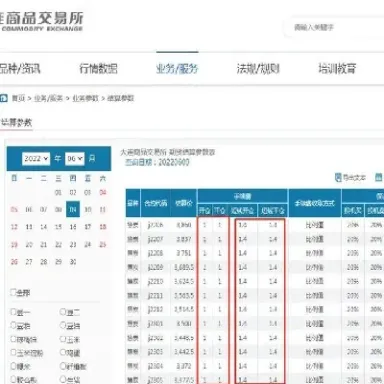Pick calendar date 30

(x=73, y=262)
